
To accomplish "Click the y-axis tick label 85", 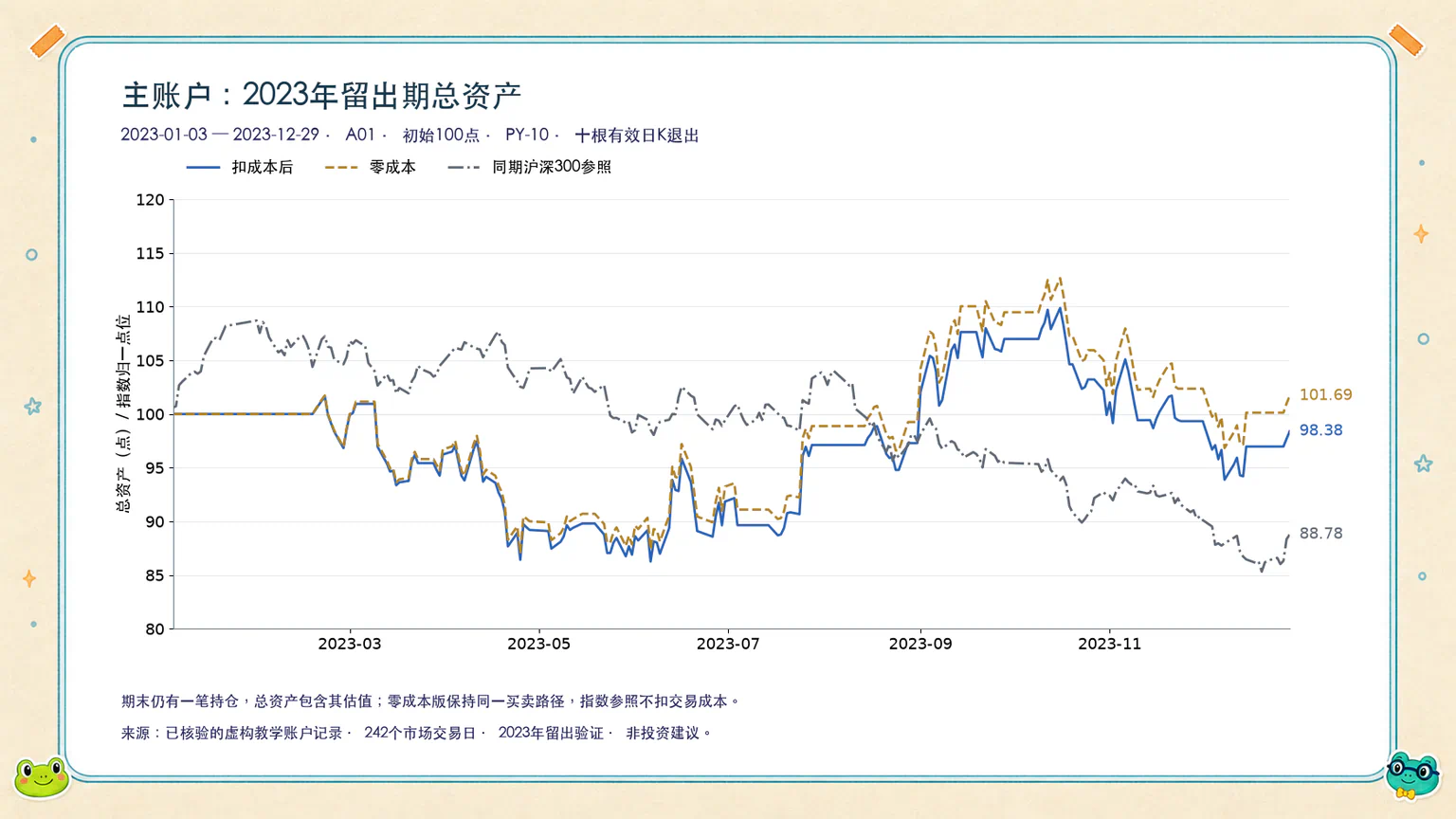I will coord(155,575).
